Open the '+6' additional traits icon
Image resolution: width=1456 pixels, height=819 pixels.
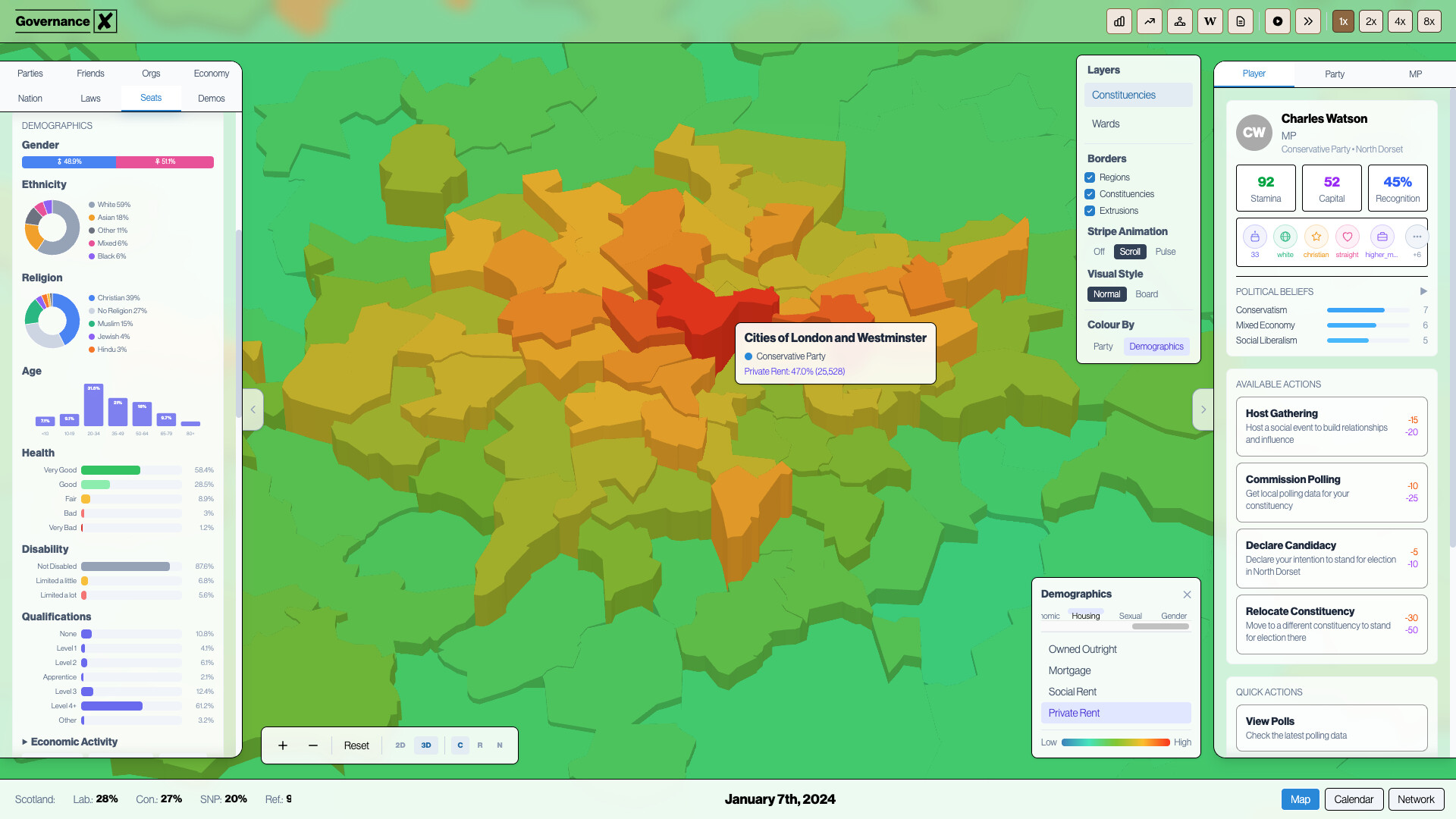coord(1417,237)
